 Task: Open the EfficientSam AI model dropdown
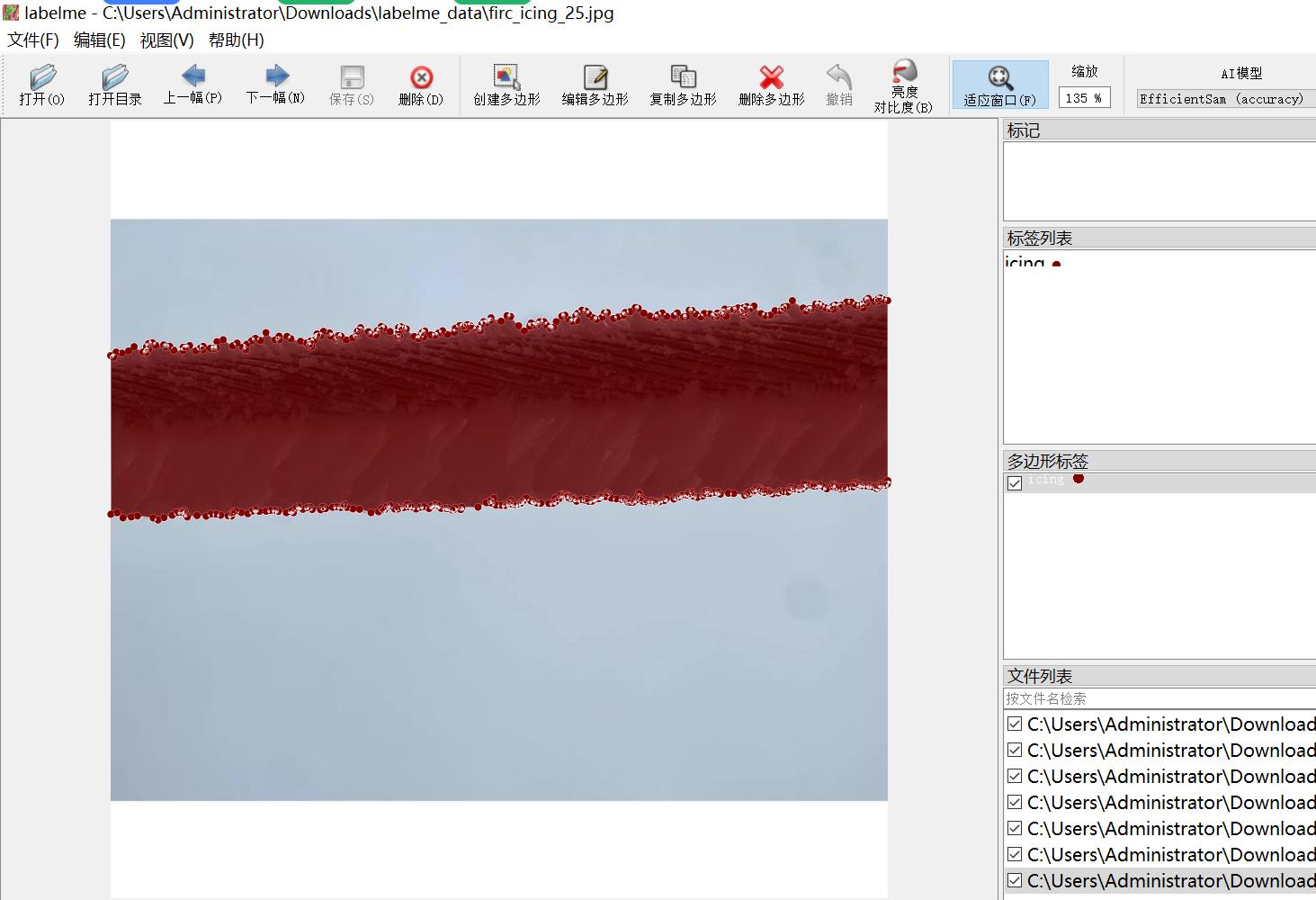(x=1225, y=99)
